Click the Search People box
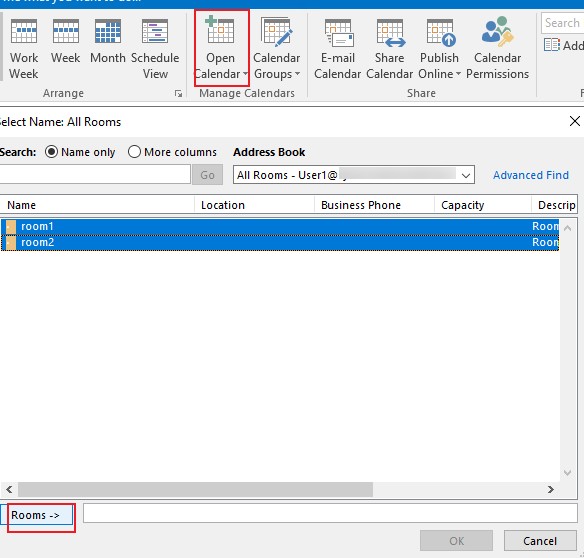The height and width of the screenshot is (558, 584). click(562, 23)
